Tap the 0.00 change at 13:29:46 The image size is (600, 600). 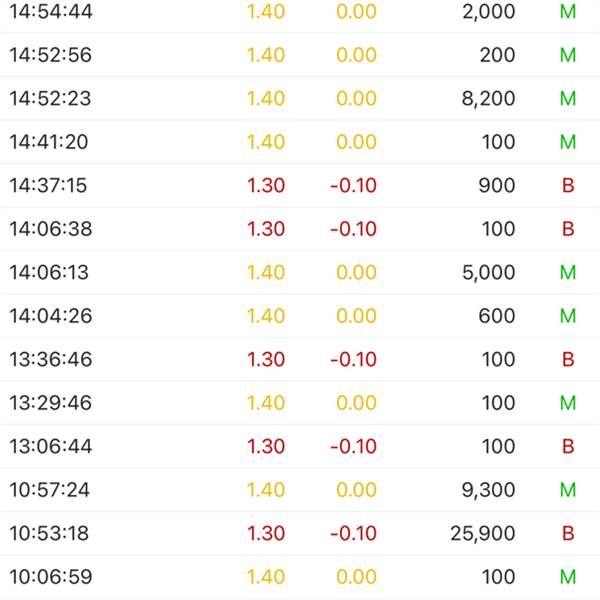coord(356,403)
